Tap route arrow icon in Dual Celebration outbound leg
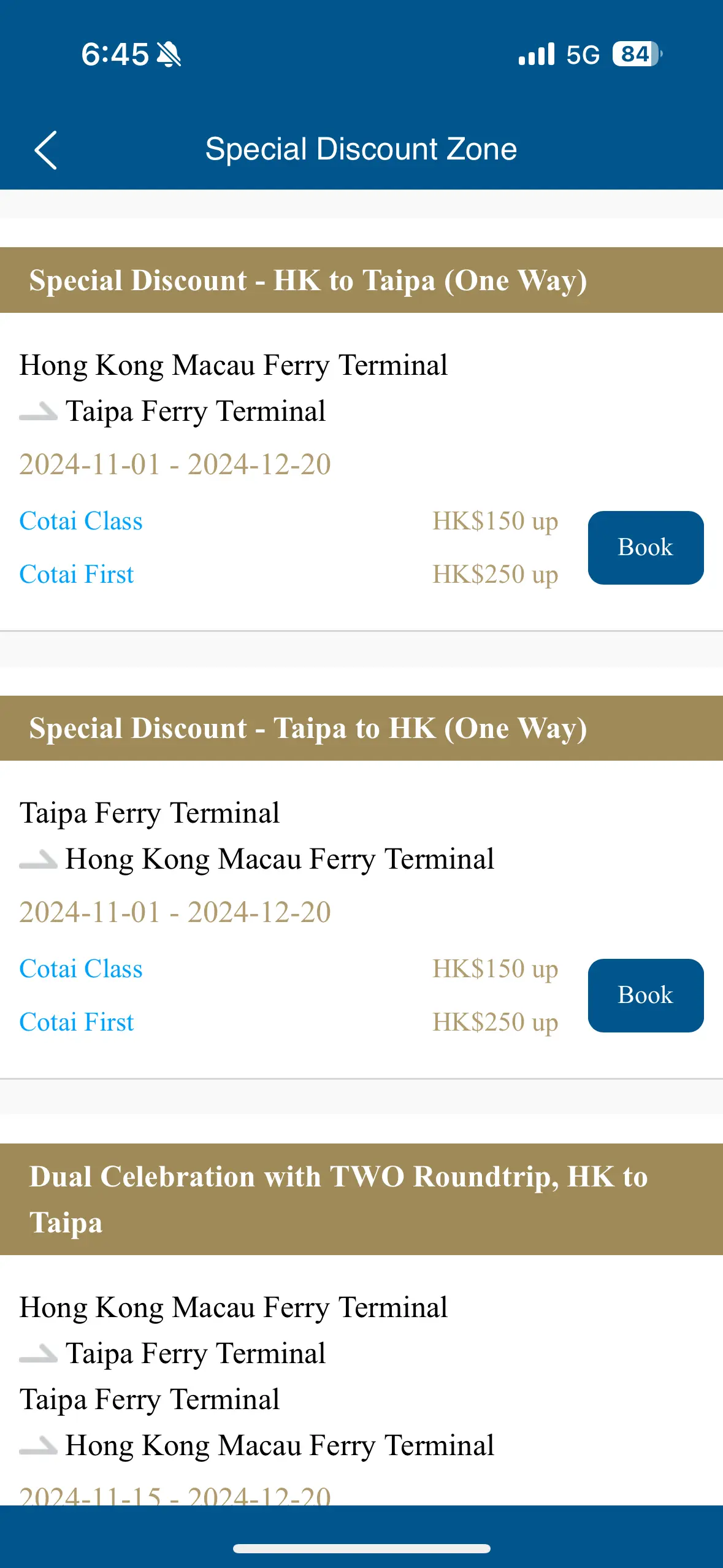The image size is (723, 1568). click(38, 1353)
